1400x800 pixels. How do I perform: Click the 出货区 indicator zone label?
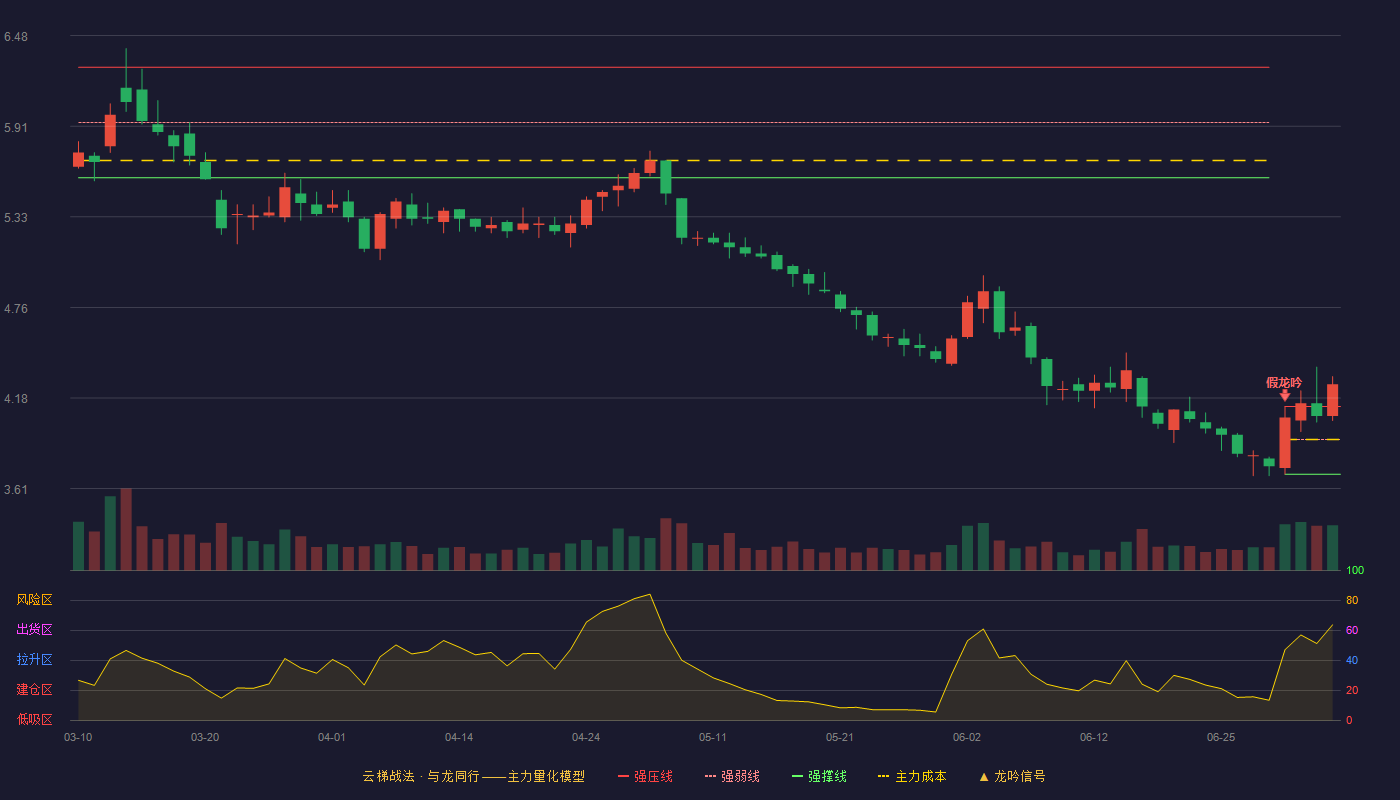coord(34,630)
